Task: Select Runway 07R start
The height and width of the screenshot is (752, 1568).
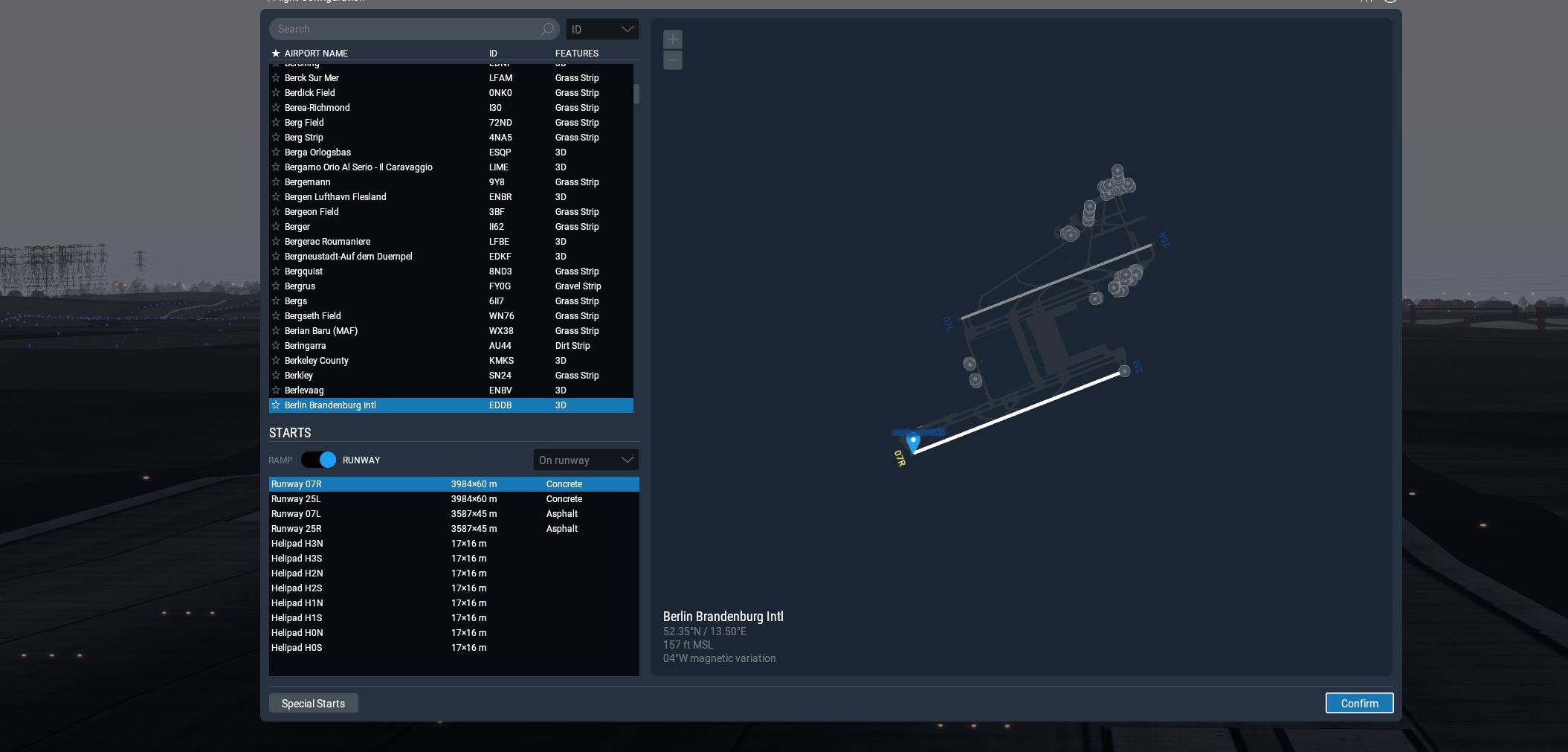Action: click(454, 484)
